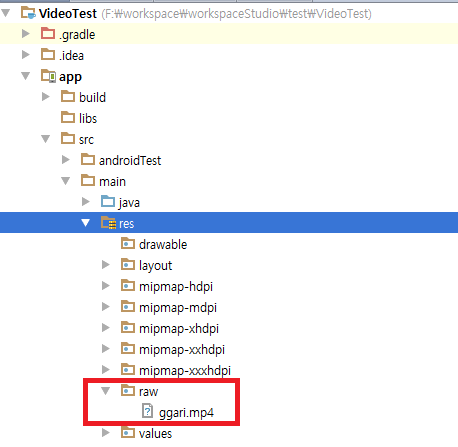Select the VideoTest project name
458x447 pixels.
[x=68, y=14]
